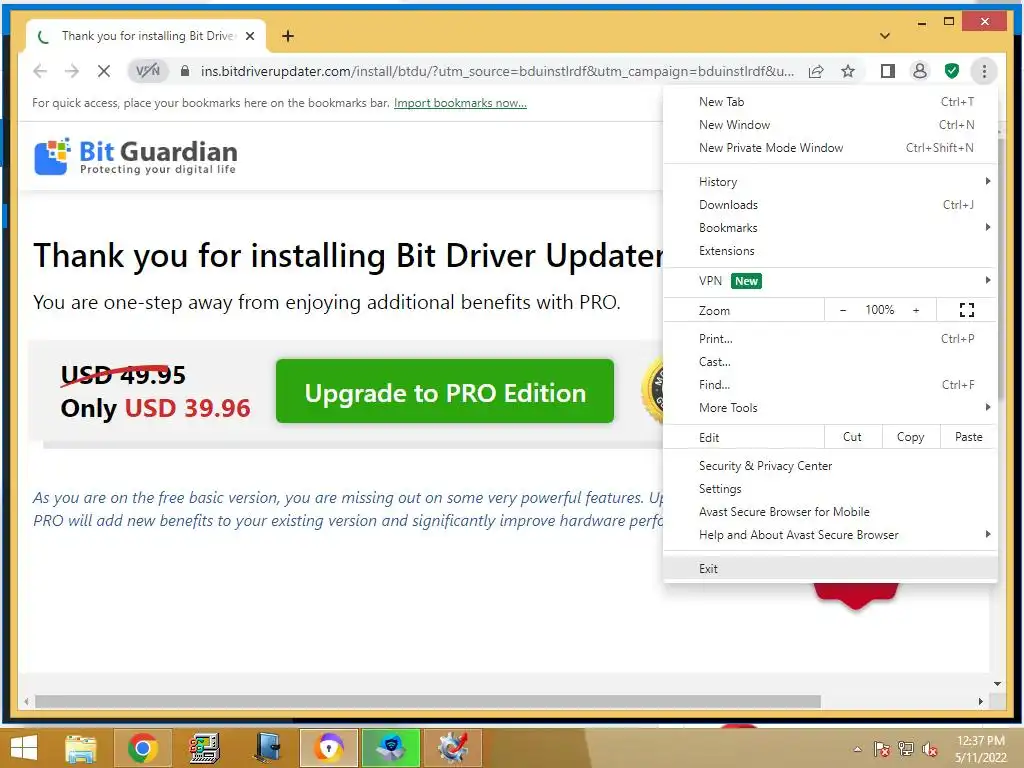The width and height of the screenshot is (1024, 768).
Task: Choose Cast... from the menu
Action: coord(830,362)
